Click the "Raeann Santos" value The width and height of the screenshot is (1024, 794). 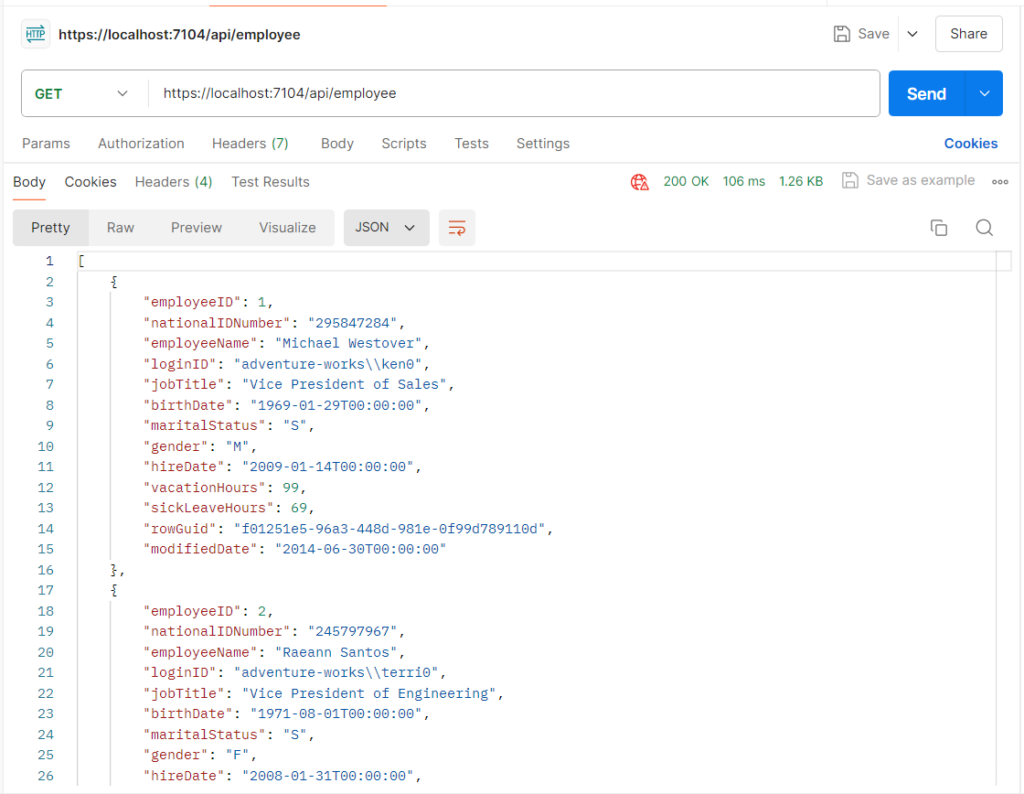point(336,652)
